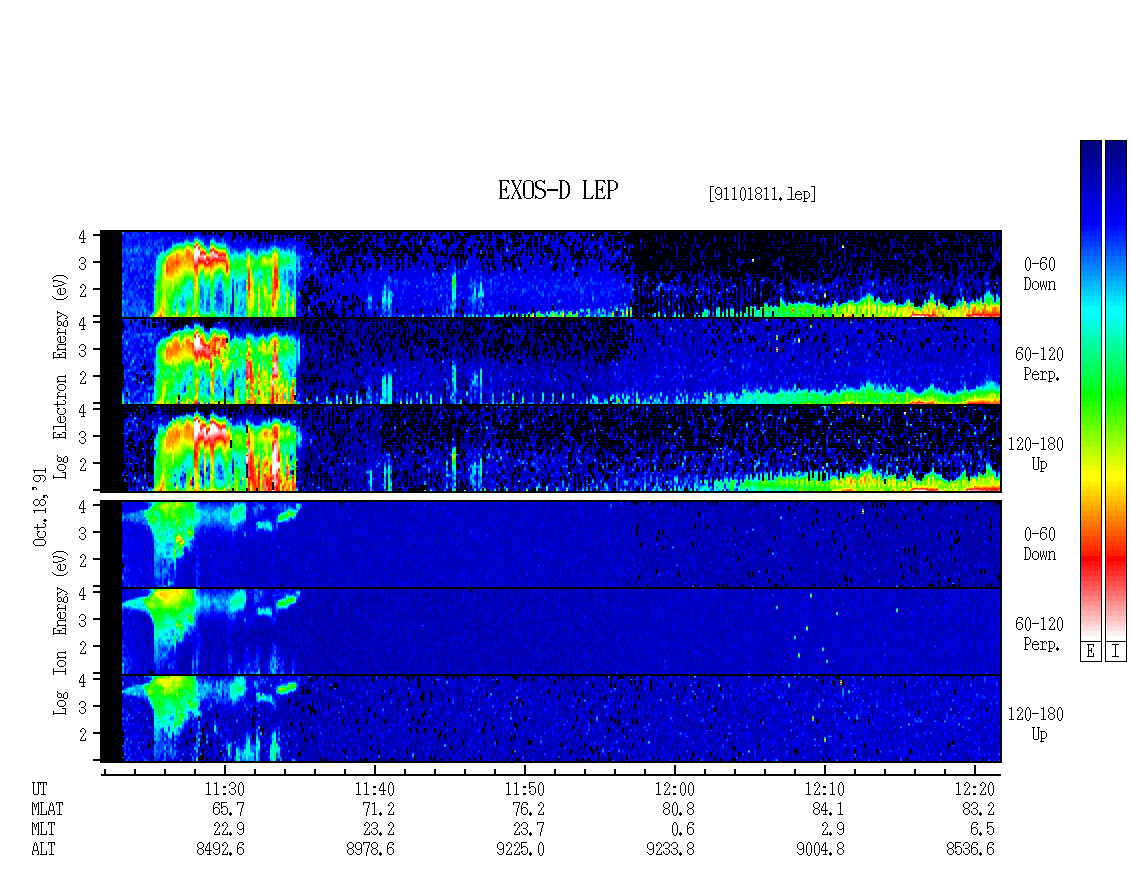Click the I label box under color bar
Image resolution: width=1130 pixels, height=875 pixels.
tap(1116, 651)
